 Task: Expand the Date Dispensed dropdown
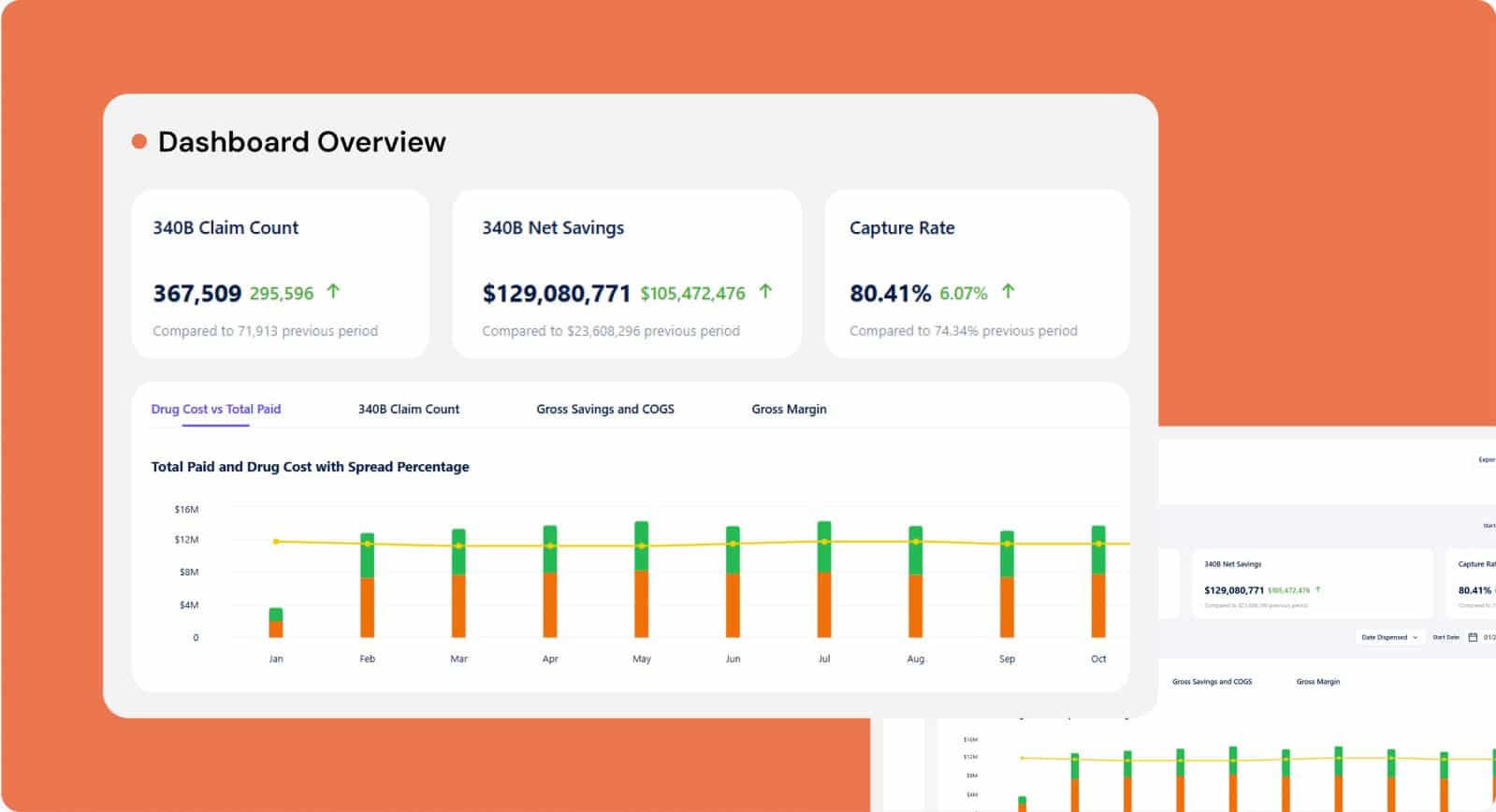coord(1388,637)
